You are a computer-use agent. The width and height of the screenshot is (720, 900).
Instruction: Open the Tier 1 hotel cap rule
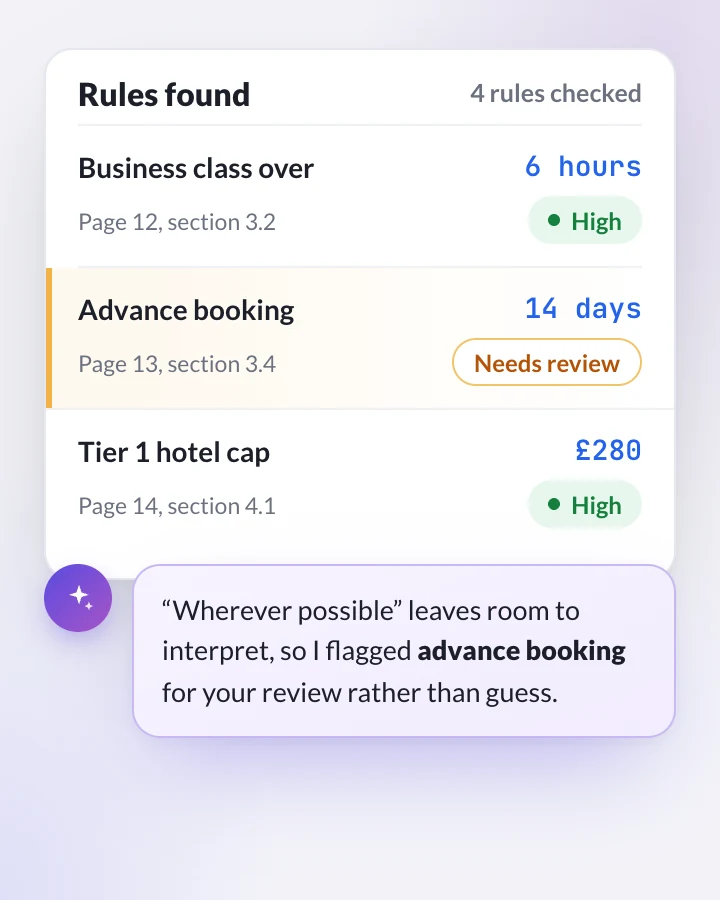(x=359, y=480)
